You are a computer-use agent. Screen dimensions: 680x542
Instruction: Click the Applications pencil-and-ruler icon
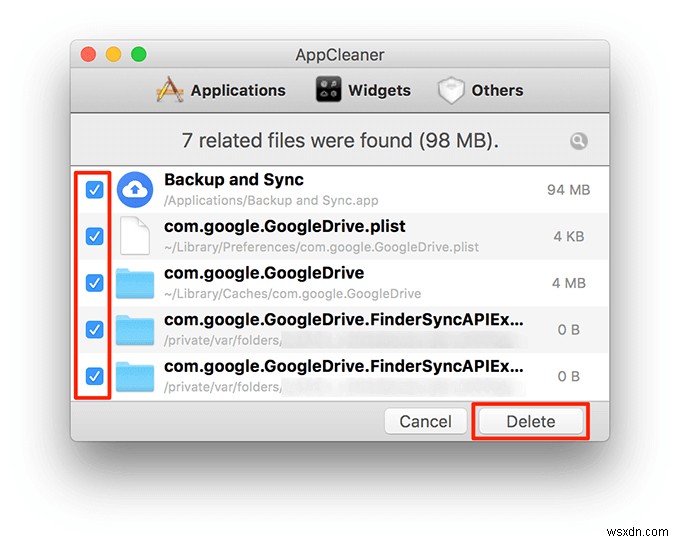pos(170,89)
